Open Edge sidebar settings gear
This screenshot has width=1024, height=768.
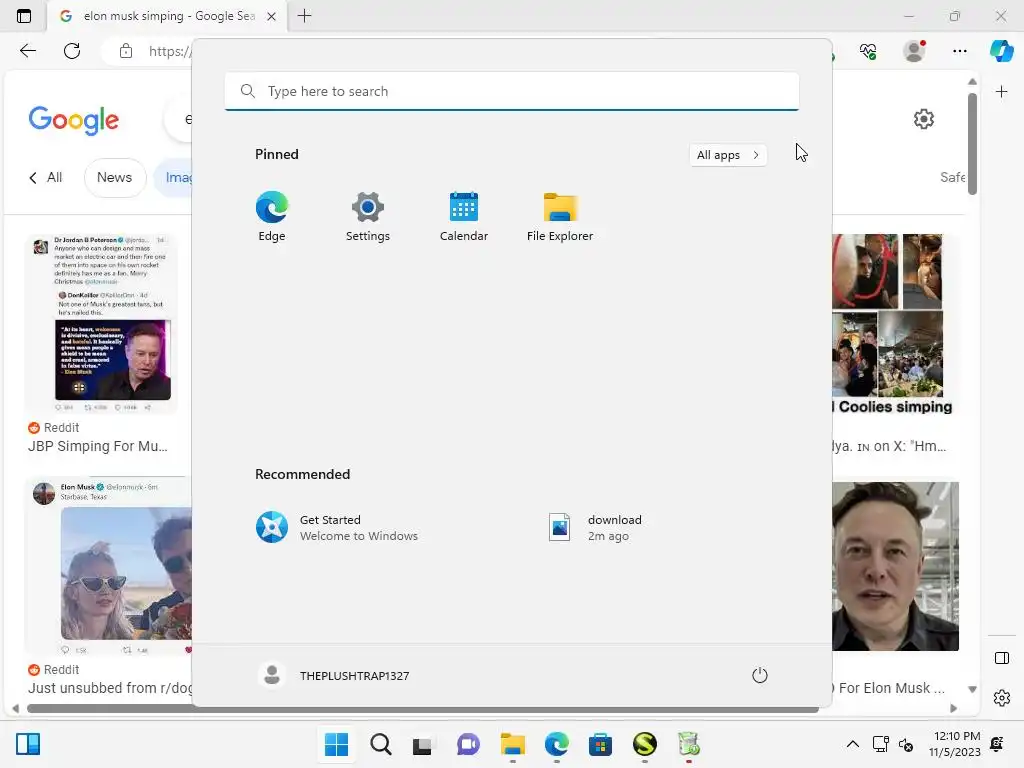(1001, 698)
